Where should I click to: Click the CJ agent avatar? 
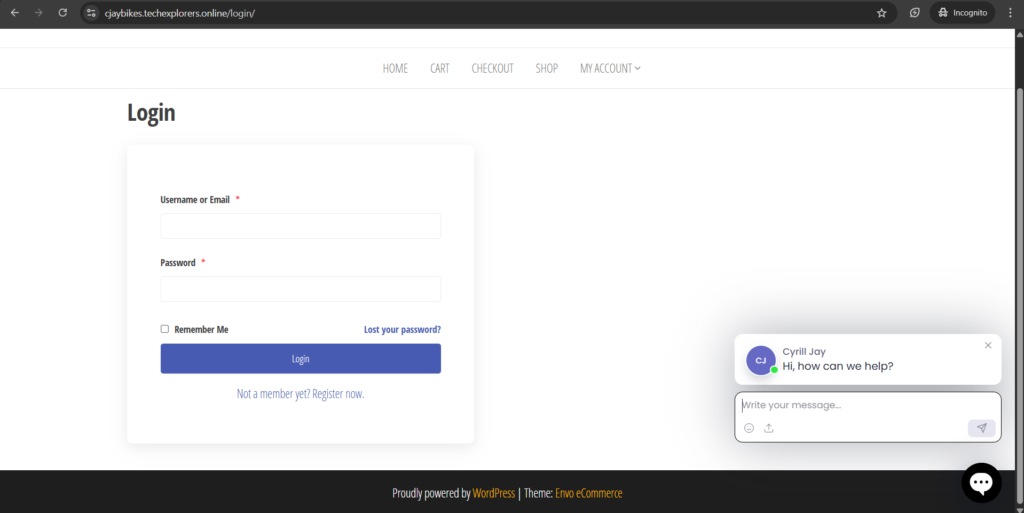point(761,360)
